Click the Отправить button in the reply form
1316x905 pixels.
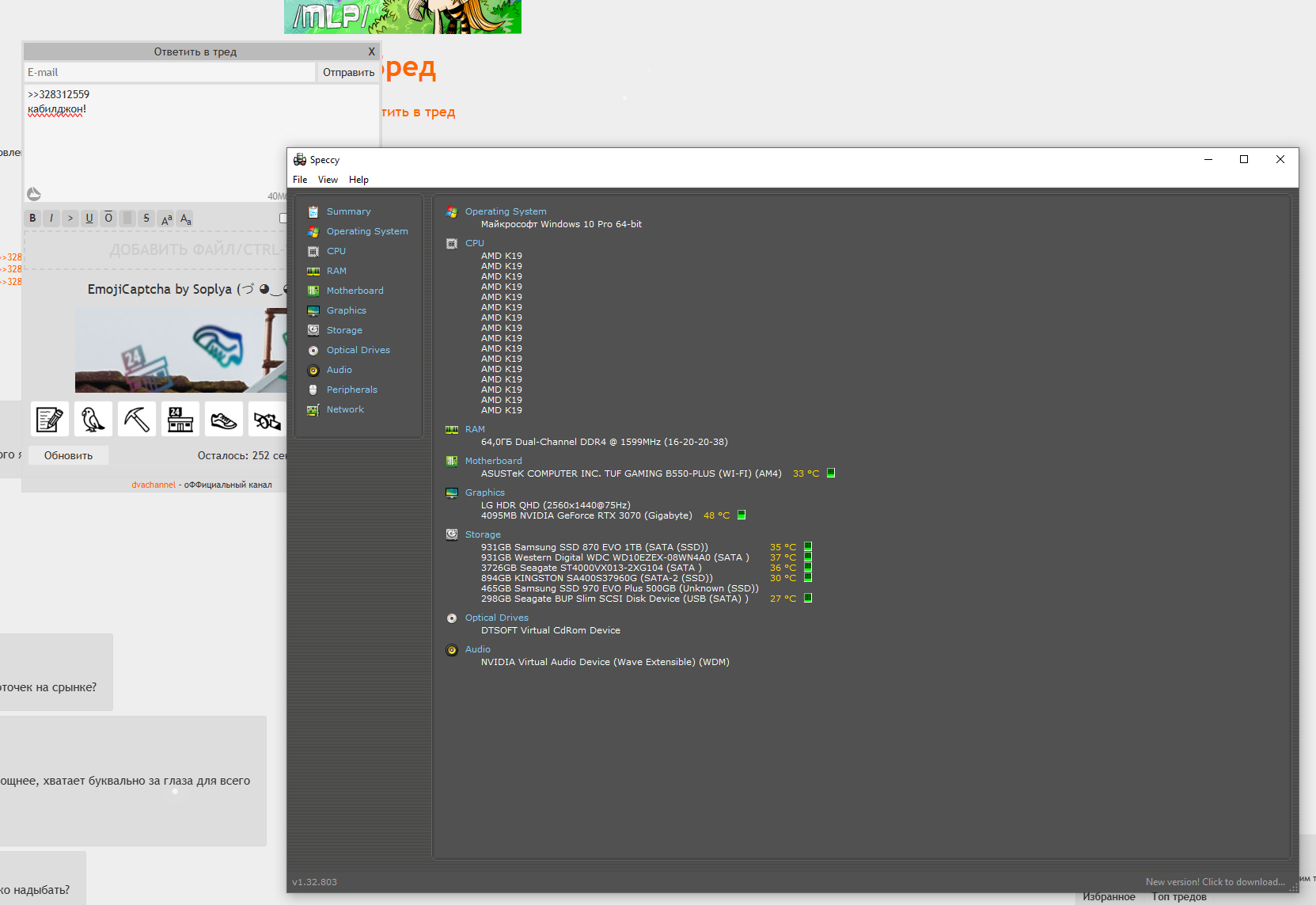[x=348, y=72]
